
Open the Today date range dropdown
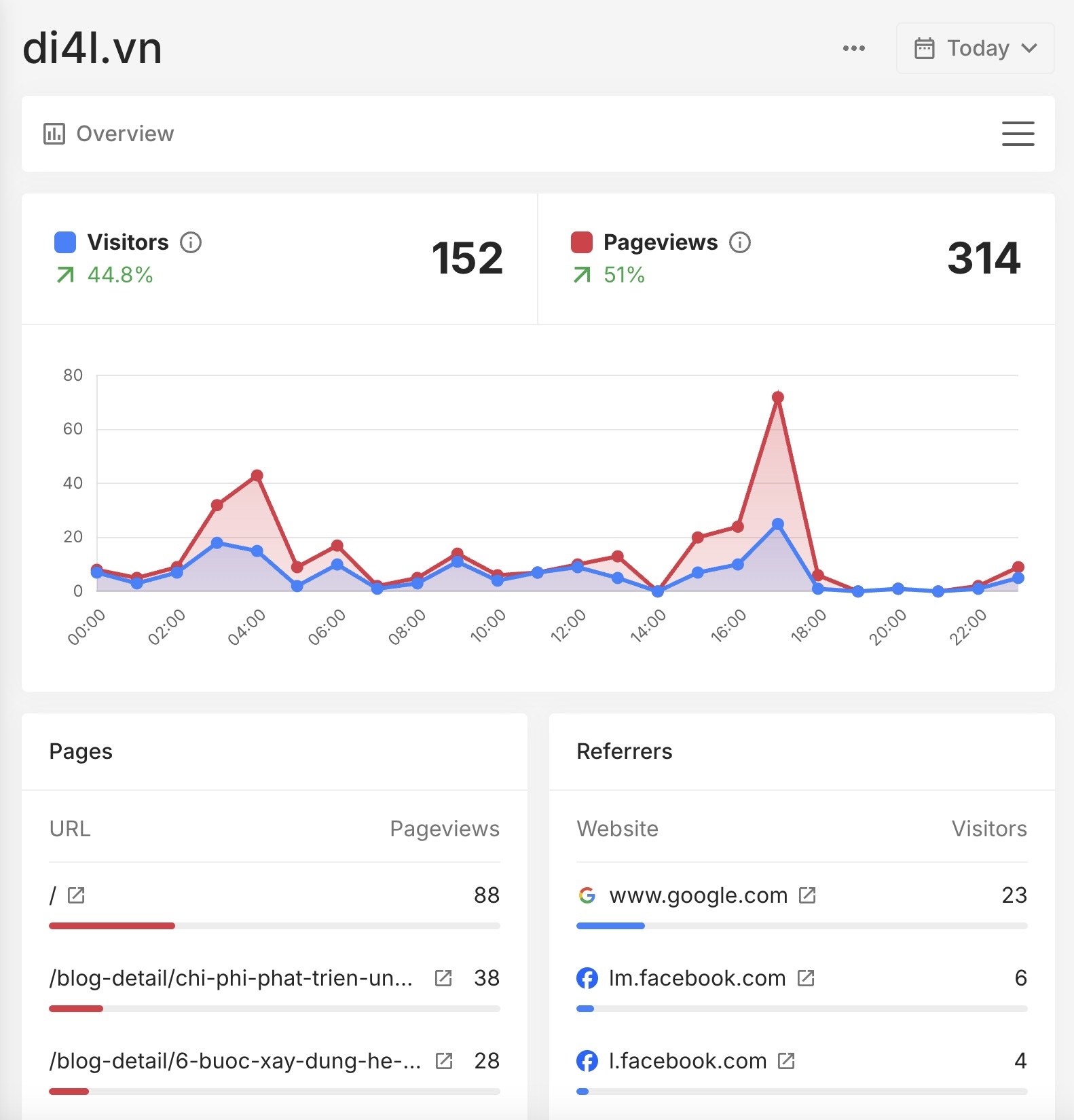tap(975, 48)
